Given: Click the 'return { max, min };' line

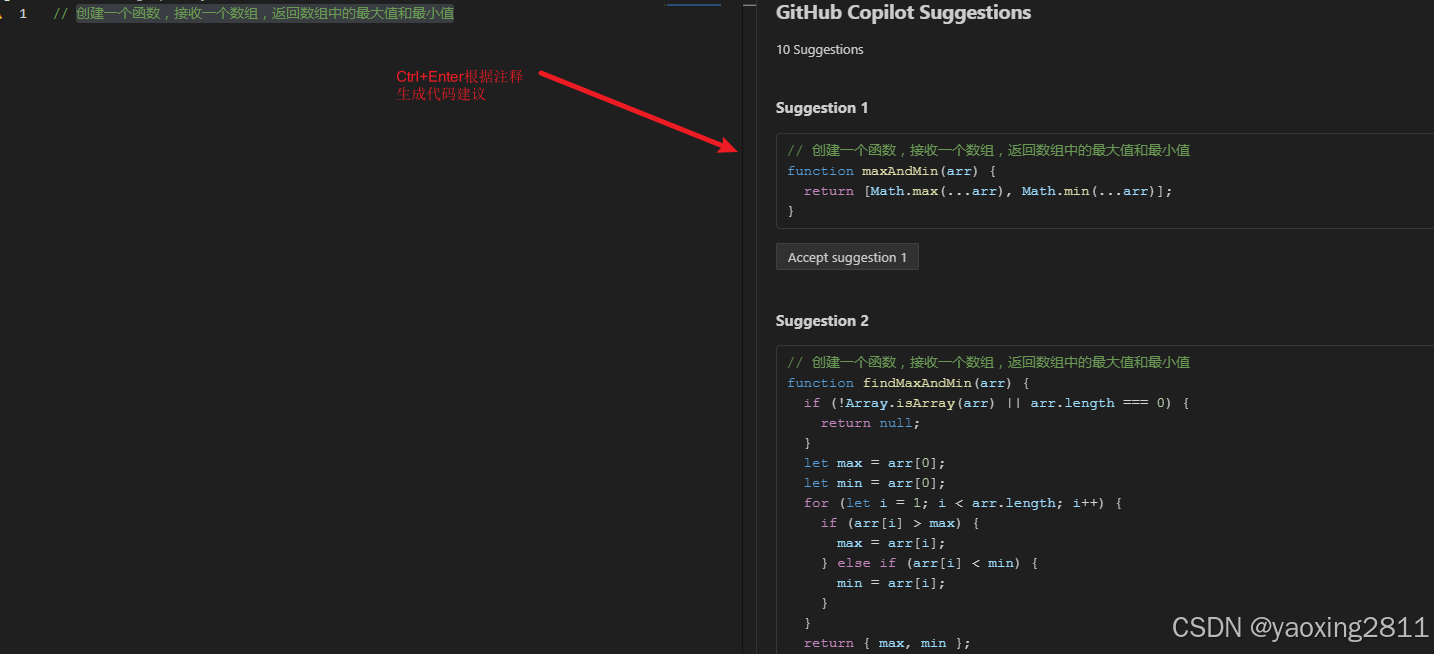Looking at the screenshot, I should click(x=887, y=643).
